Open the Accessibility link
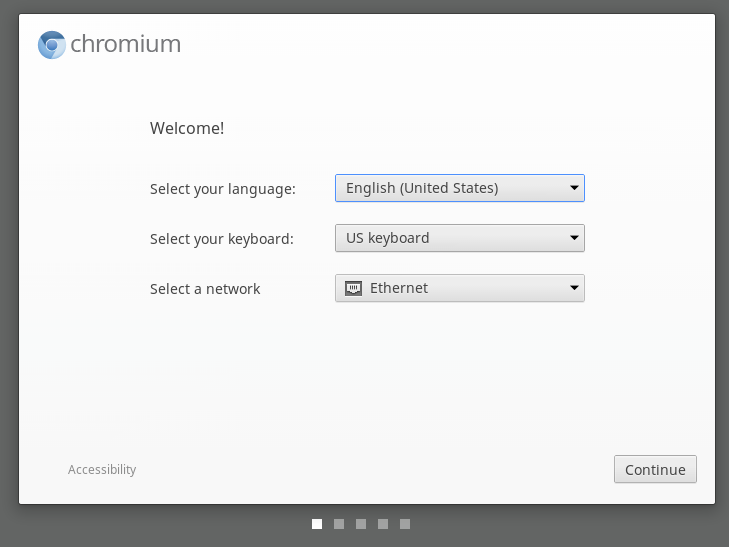Image resolution: width=729 pixels, height=547 pixels. pos(102,469)
